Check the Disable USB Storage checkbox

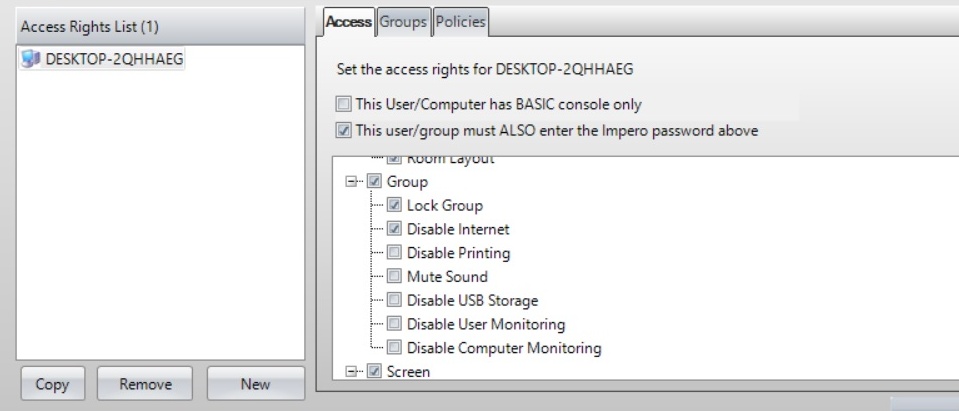click(393, 300)
